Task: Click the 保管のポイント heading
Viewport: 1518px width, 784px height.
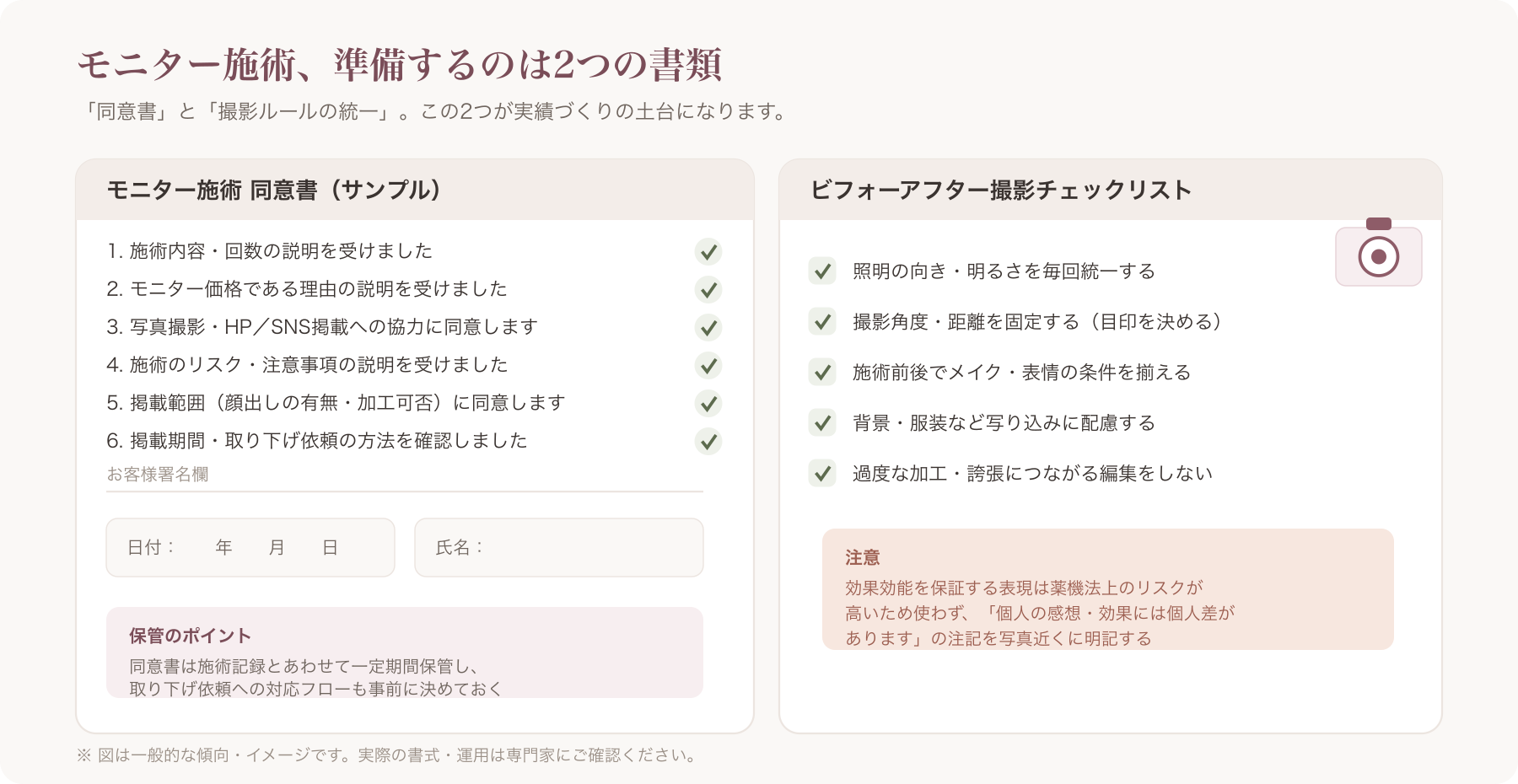Action: (190, 636)
